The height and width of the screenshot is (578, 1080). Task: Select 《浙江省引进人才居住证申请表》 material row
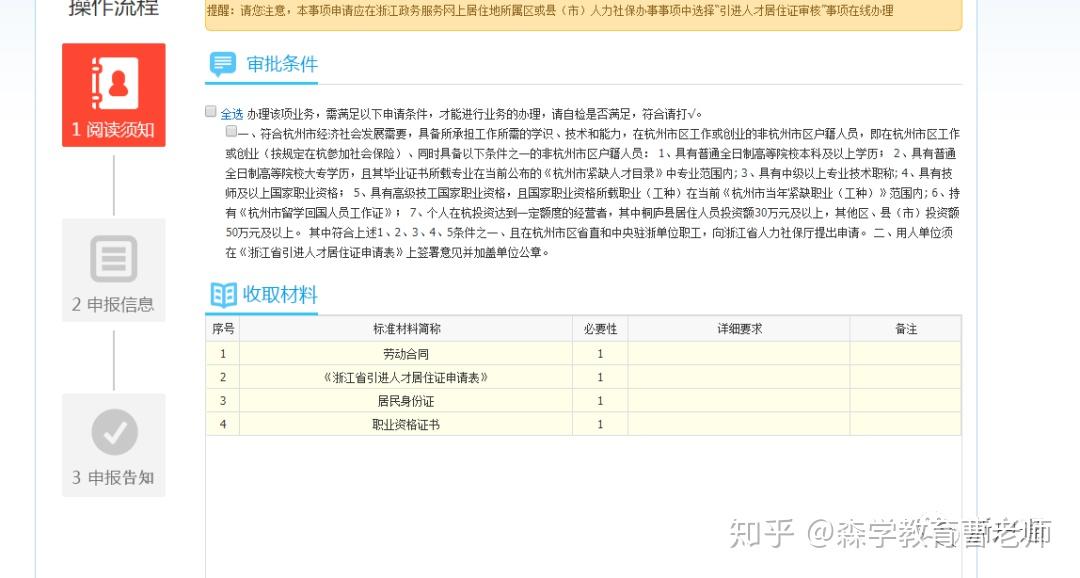coord(583,378)
